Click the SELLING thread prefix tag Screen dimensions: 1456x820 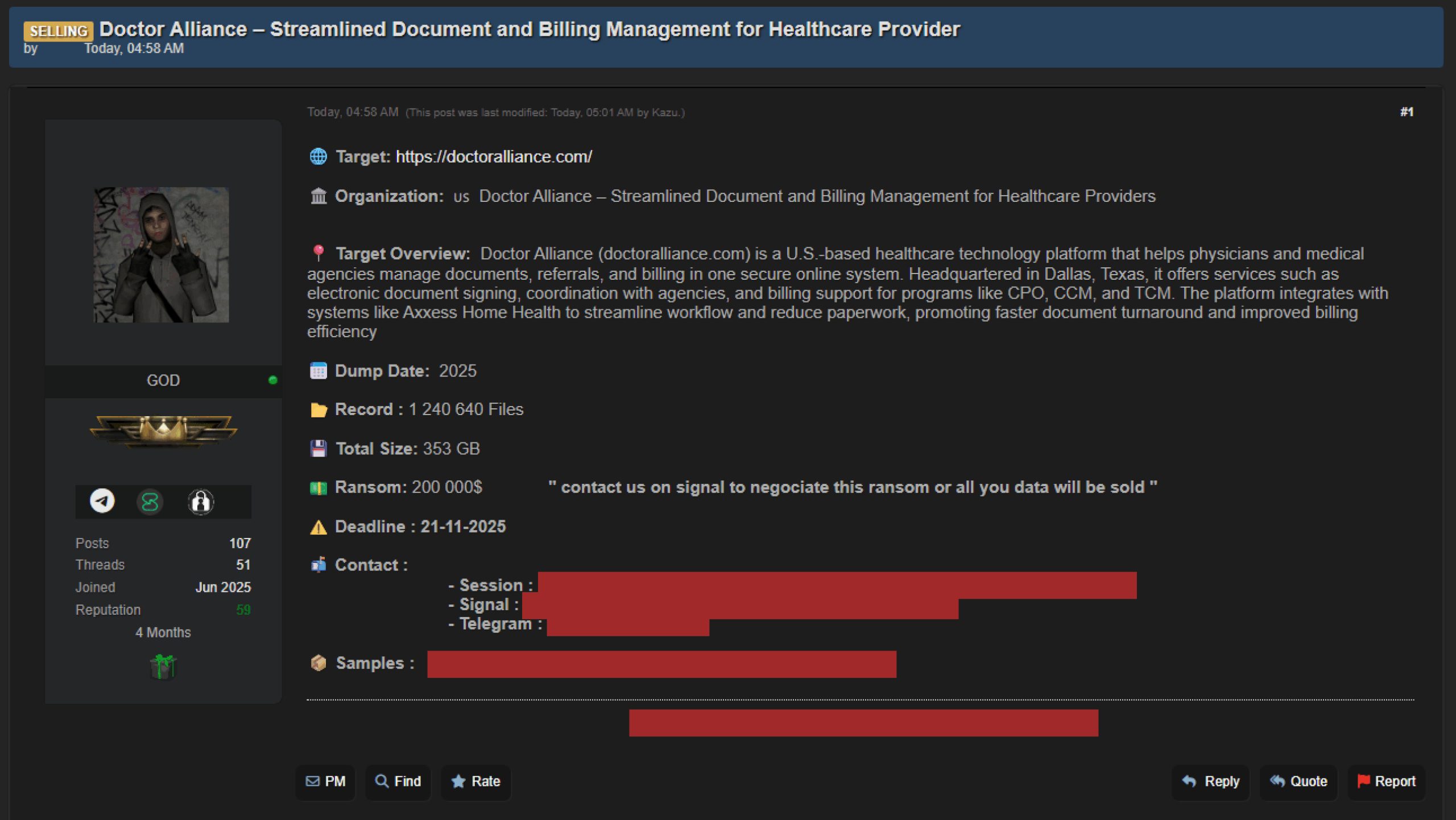tap(59, 31)
